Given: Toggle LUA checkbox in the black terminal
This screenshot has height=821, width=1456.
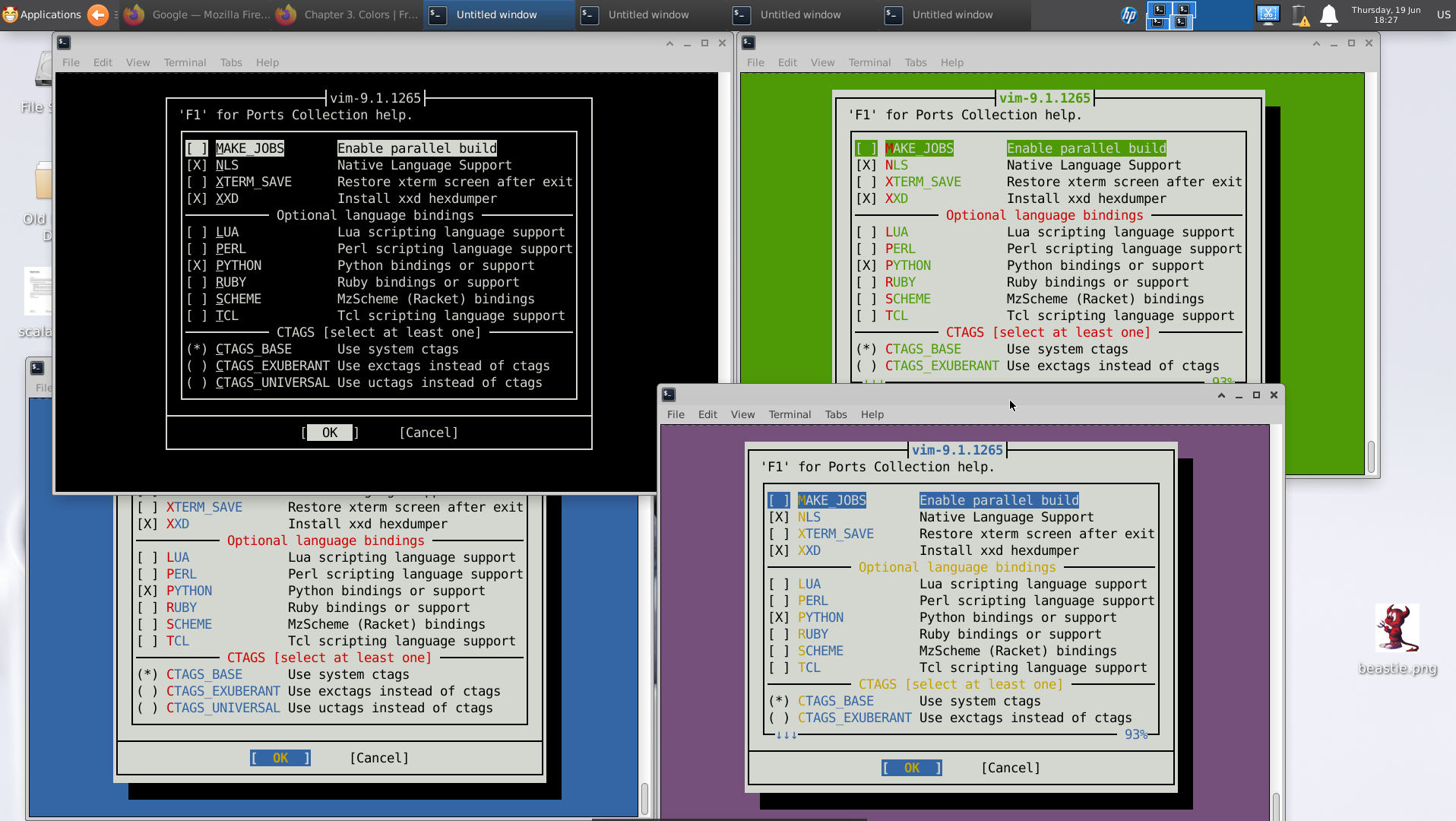Looking at the screenshot, I should click(197, 233).
